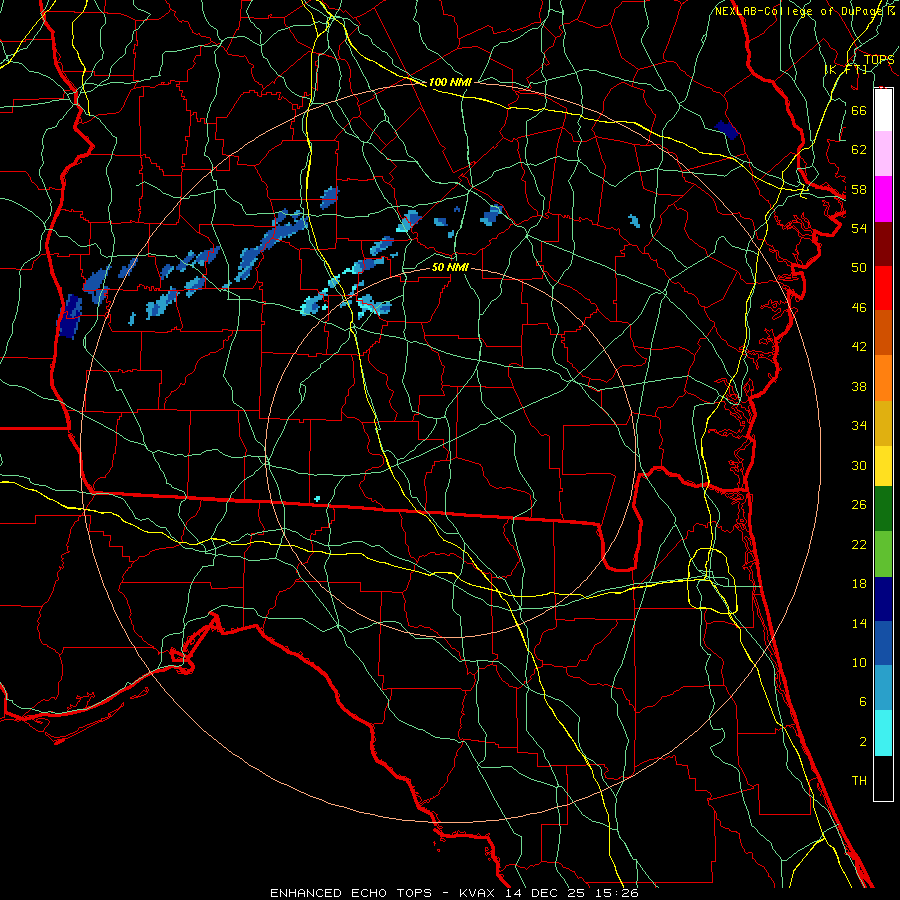Click the '18' legend value
This screenshot has height=900, width=900.
[859, 584]
